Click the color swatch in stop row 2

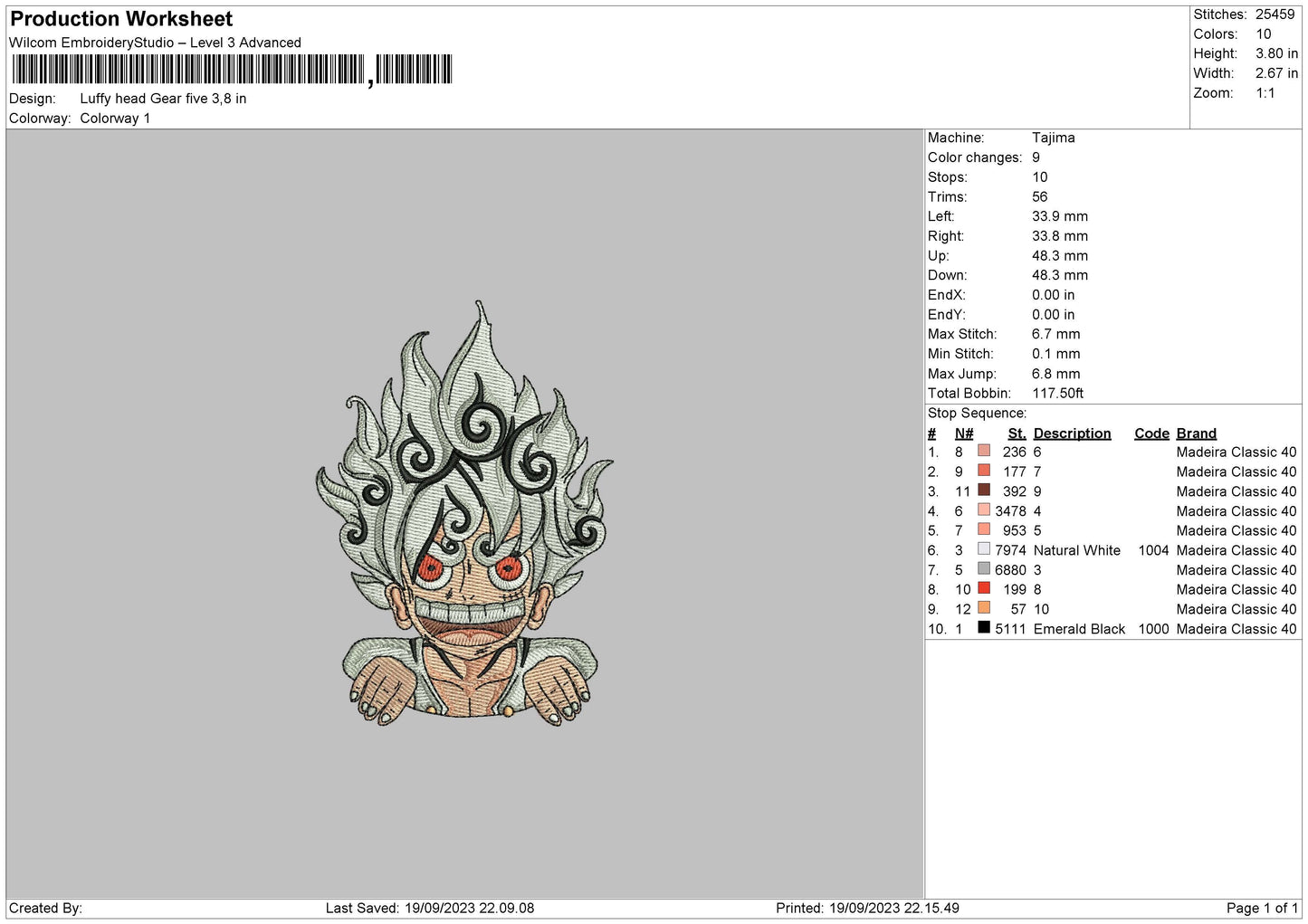pos(984,471)
